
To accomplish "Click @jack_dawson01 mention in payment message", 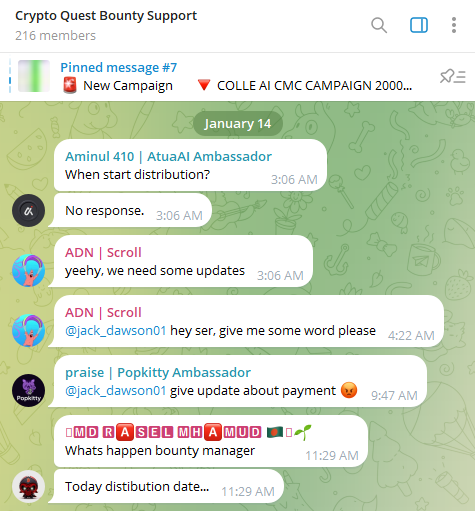I will click(x=116, y=391).
